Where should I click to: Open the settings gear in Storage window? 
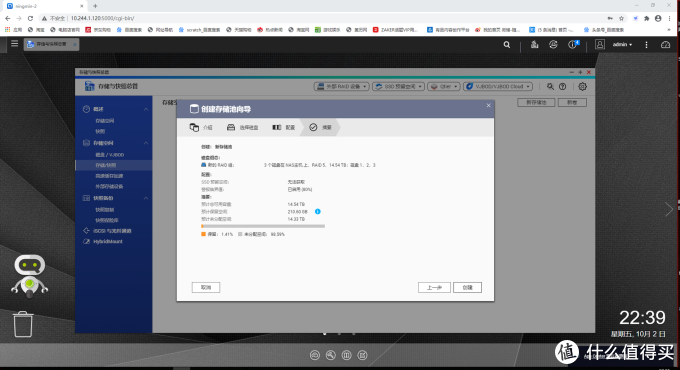click(582, 87)
